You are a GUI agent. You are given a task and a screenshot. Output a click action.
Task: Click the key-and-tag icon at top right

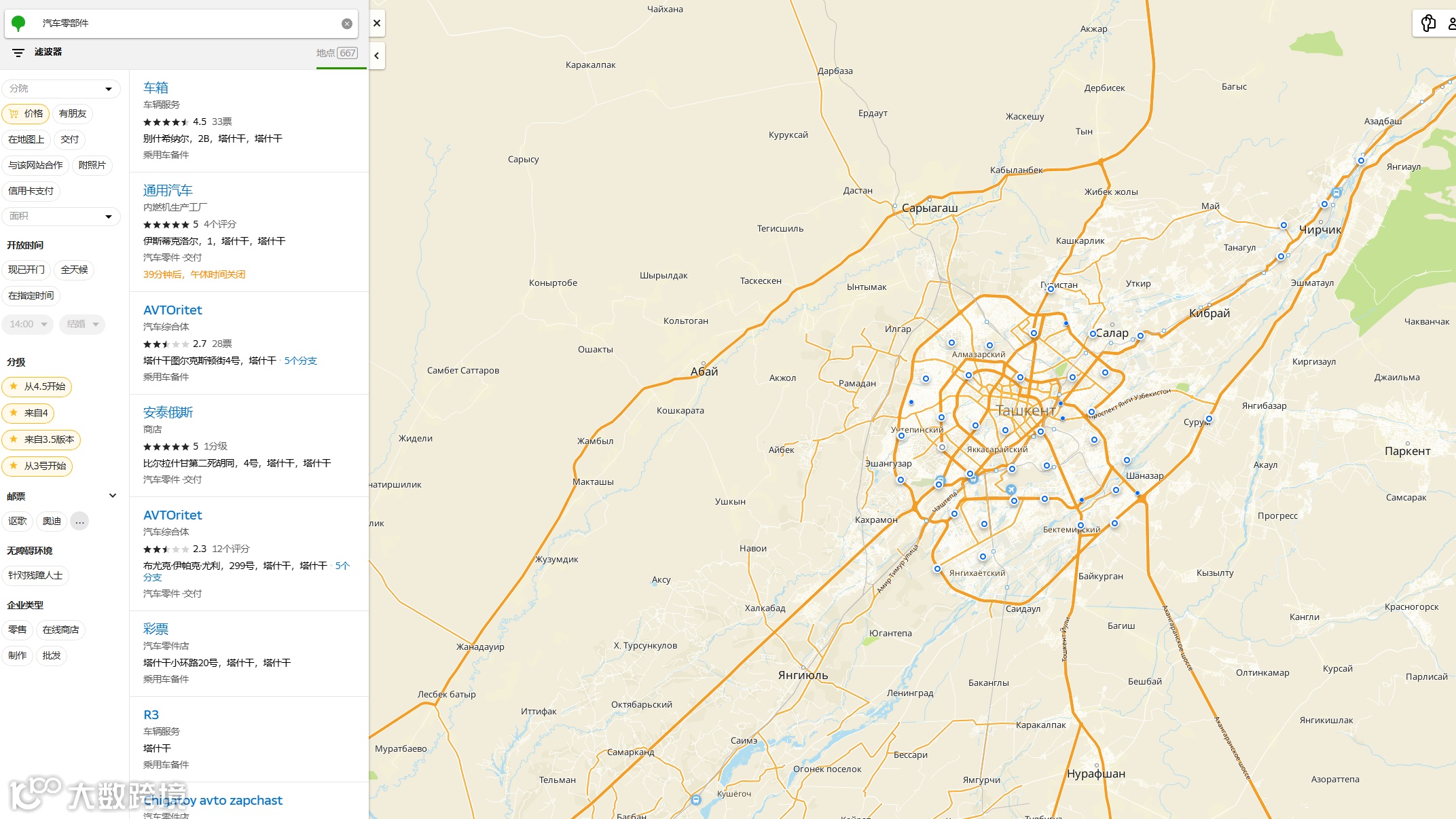[1428, 23]
